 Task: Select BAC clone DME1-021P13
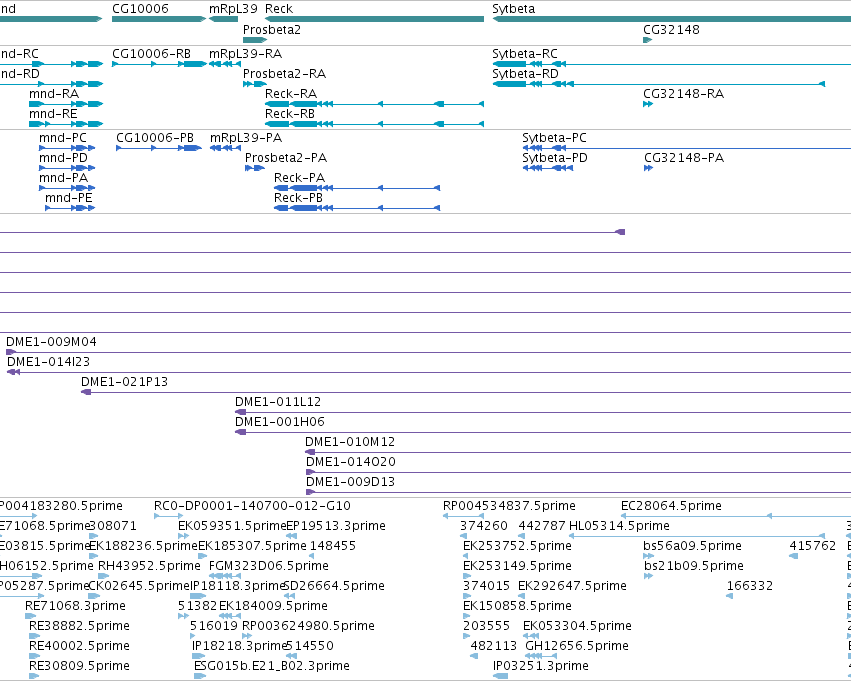tap(124, 381)
